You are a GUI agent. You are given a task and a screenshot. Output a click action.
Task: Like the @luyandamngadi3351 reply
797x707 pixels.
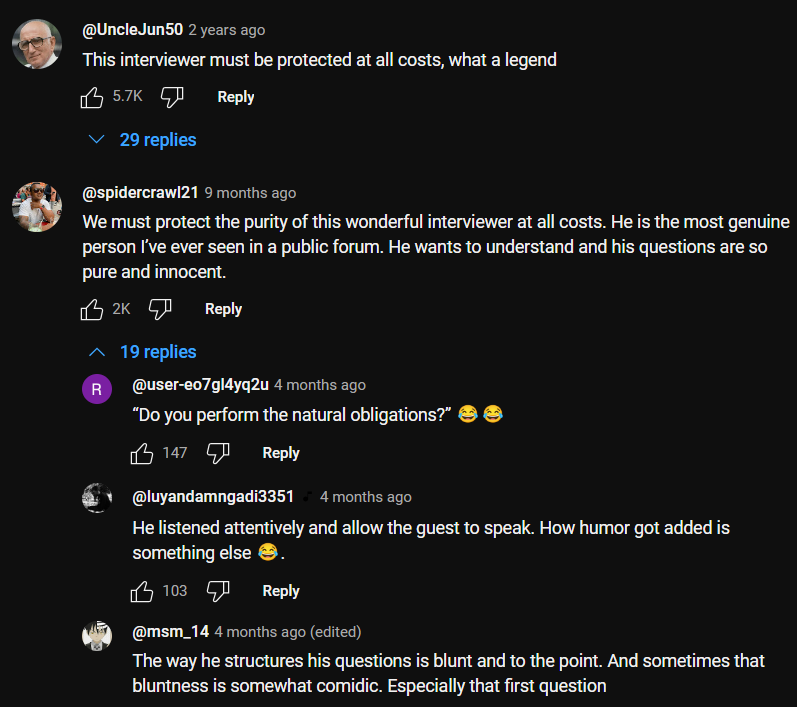143,591
